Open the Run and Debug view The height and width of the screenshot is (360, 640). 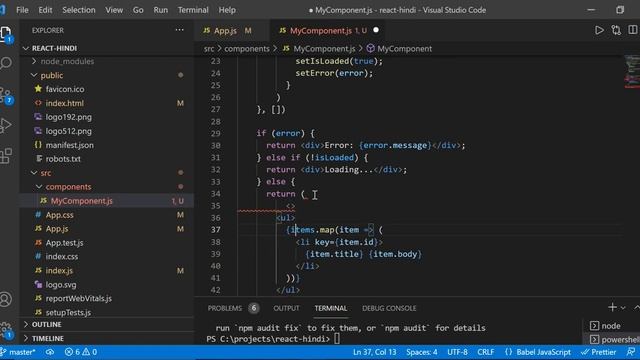pos(6,125)
